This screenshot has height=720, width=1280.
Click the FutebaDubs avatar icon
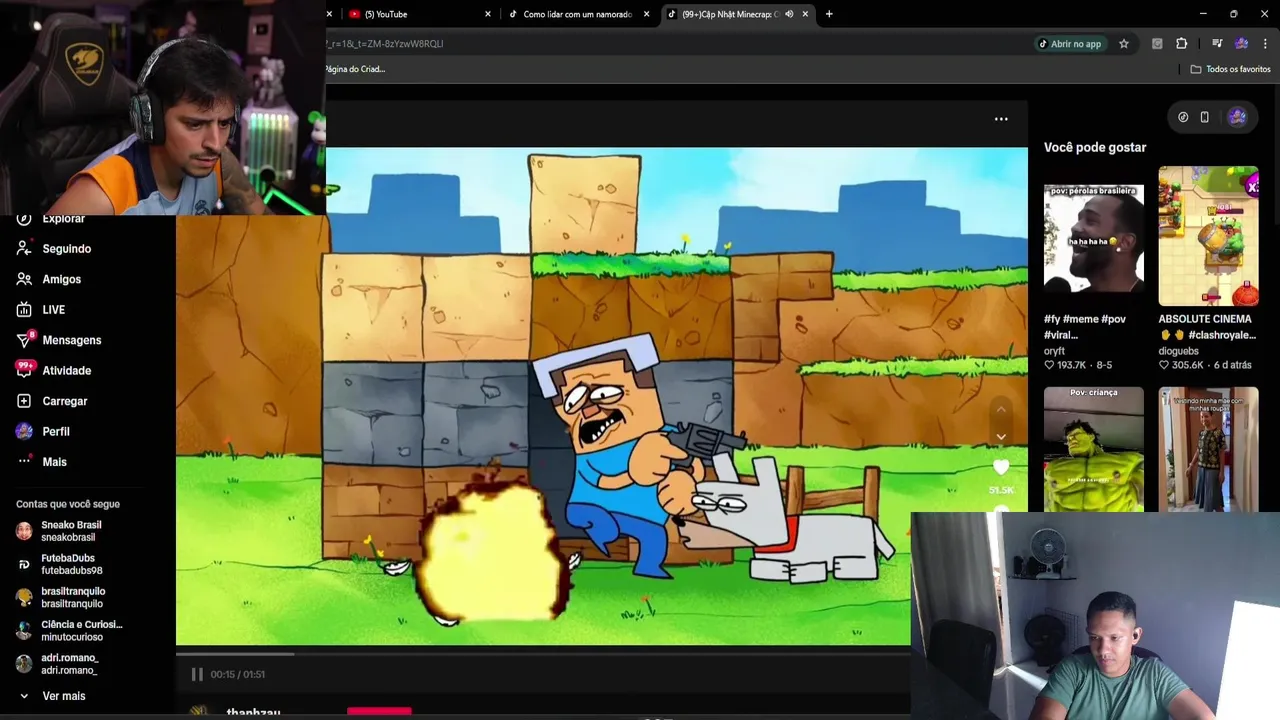24,564
